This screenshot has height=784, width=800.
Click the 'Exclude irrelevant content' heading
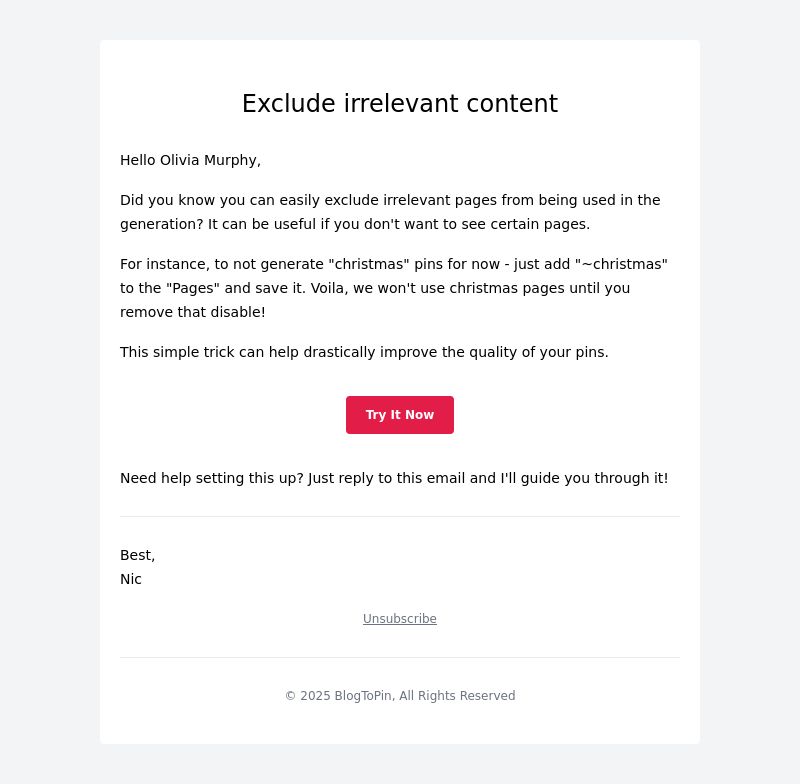pos(399,104)
